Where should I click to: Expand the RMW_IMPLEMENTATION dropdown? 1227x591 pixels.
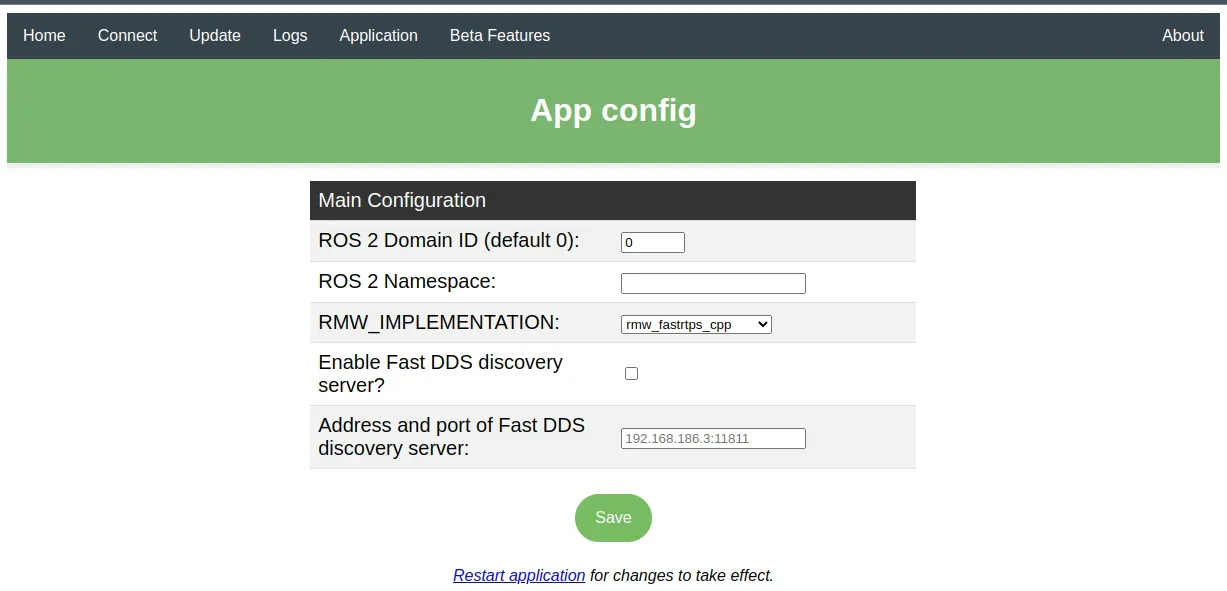pos(696,324)
